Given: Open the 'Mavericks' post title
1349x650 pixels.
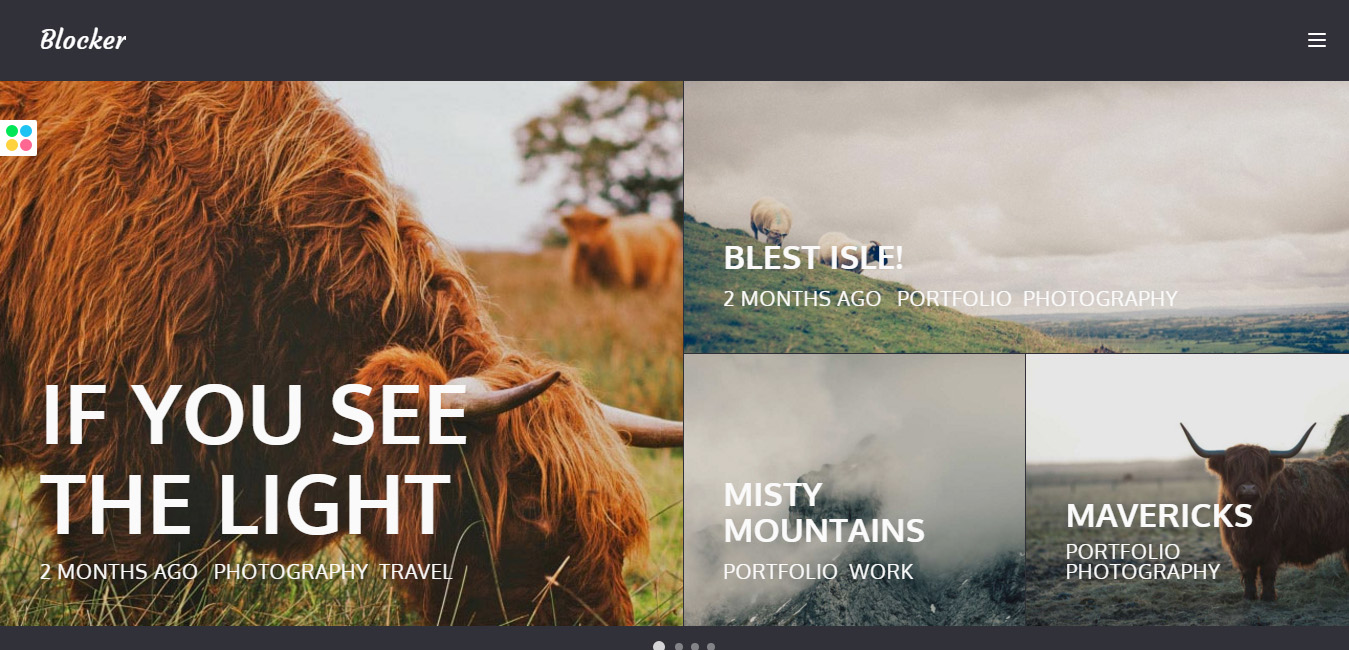Looking at the screenshot, I should click(1159, 516).
